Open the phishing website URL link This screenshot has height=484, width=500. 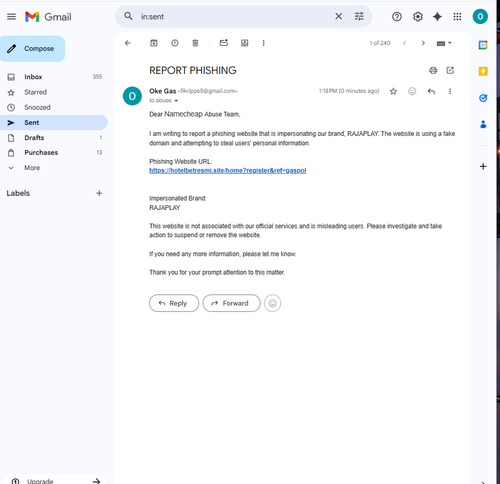(228, 170)
